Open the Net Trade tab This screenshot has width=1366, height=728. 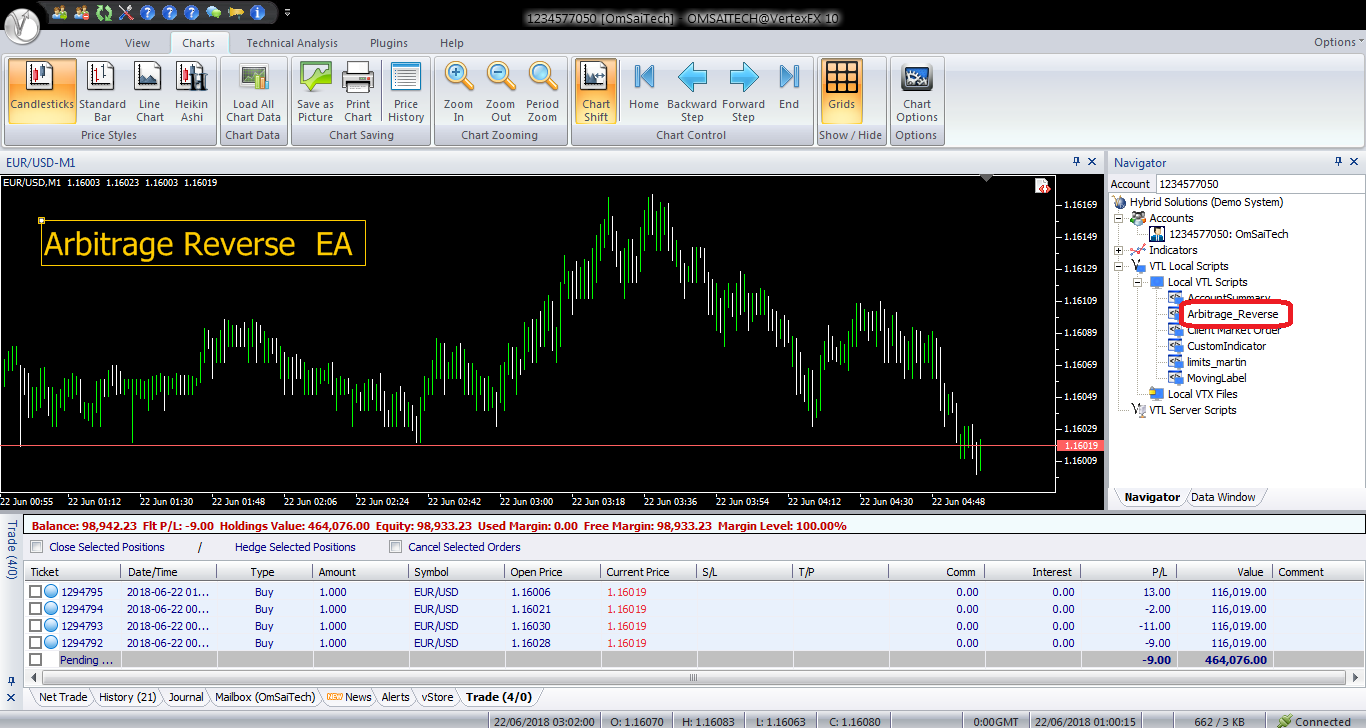[63, 697]
